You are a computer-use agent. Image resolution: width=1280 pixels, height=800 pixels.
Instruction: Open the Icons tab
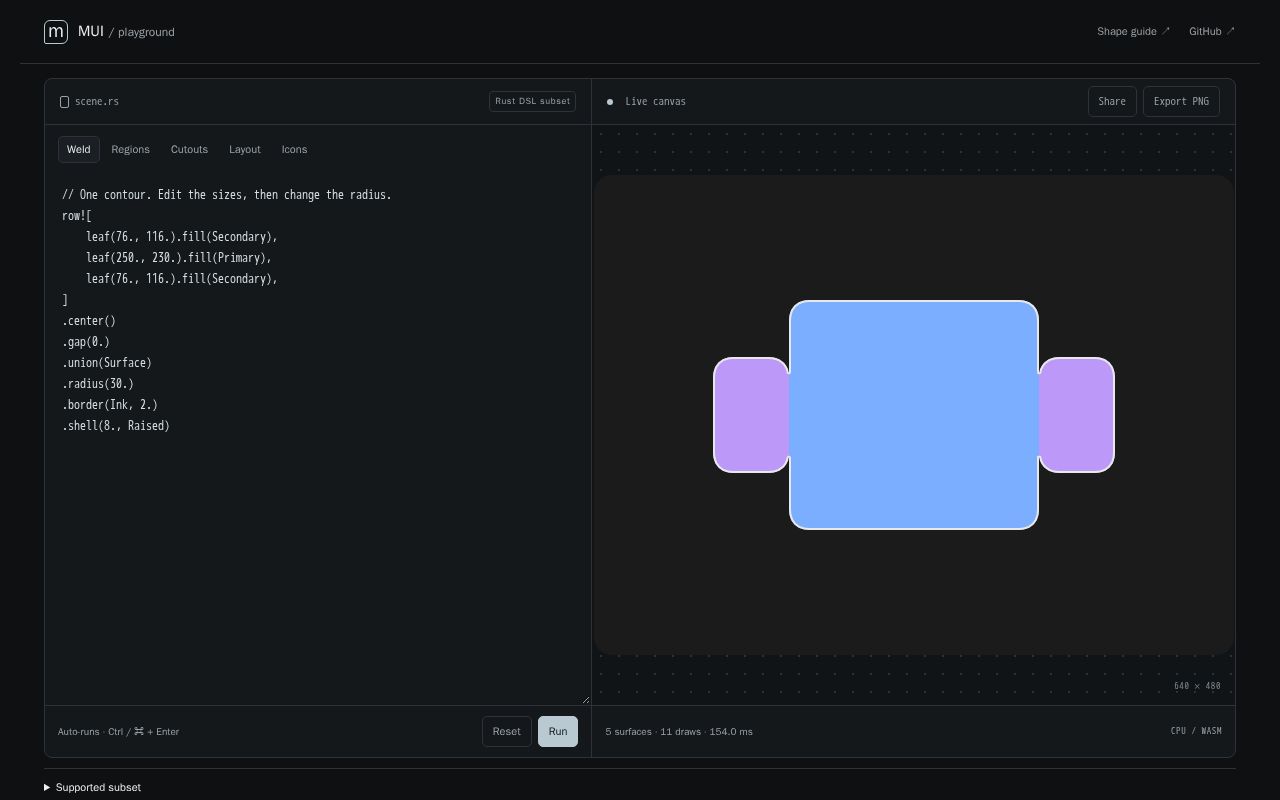click(x=294, y=150)
